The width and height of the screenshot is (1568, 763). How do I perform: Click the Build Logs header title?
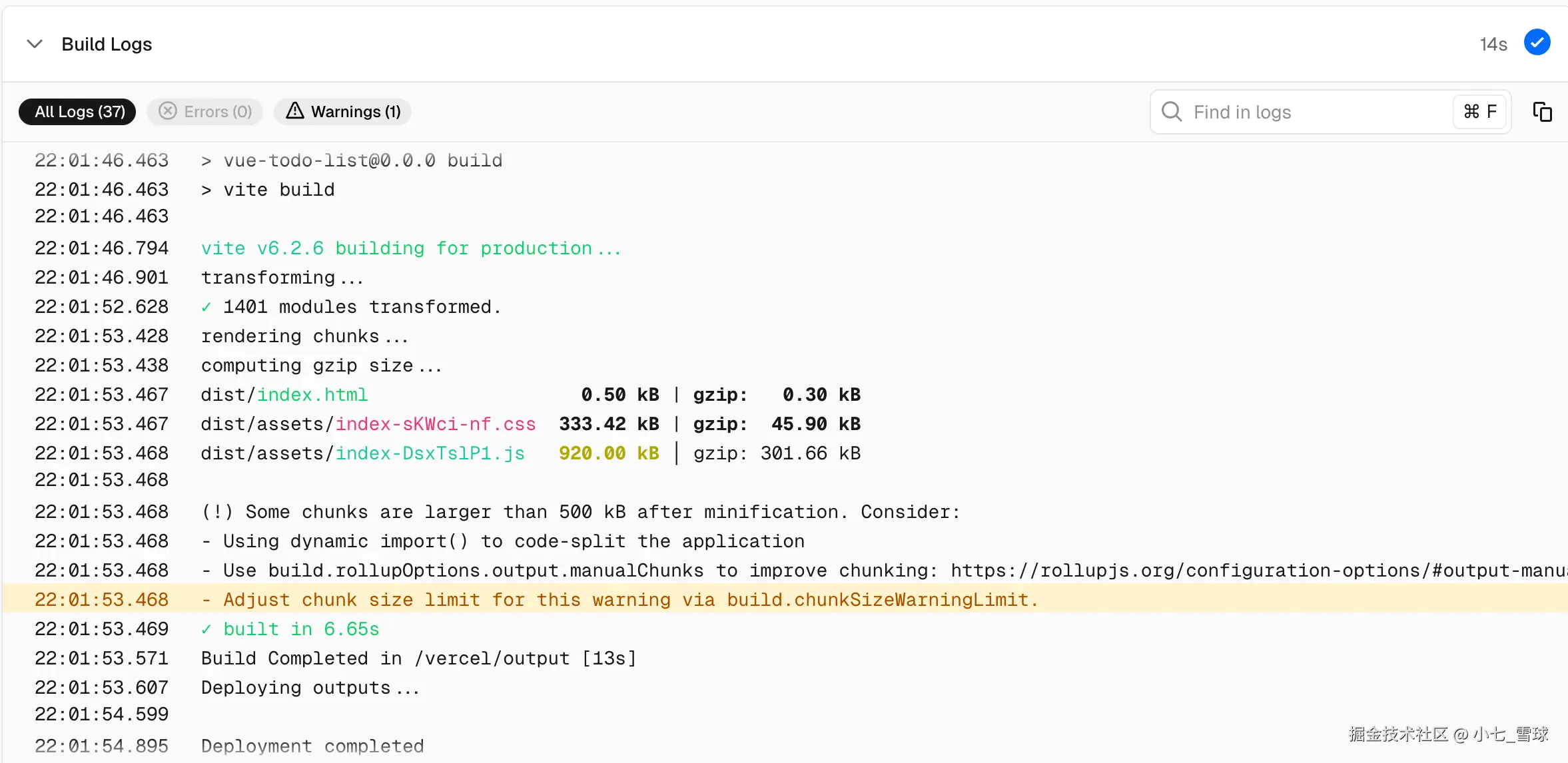tap(107, 44)
